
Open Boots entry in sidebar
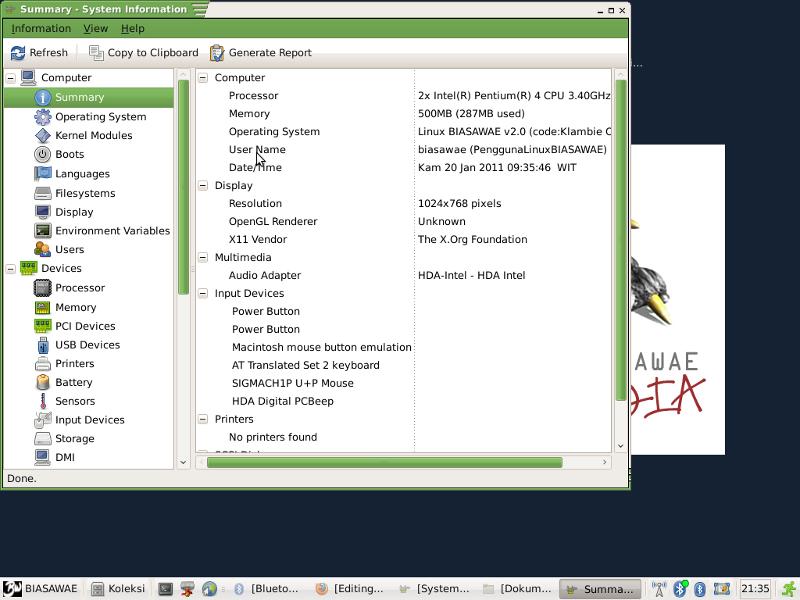69,154
